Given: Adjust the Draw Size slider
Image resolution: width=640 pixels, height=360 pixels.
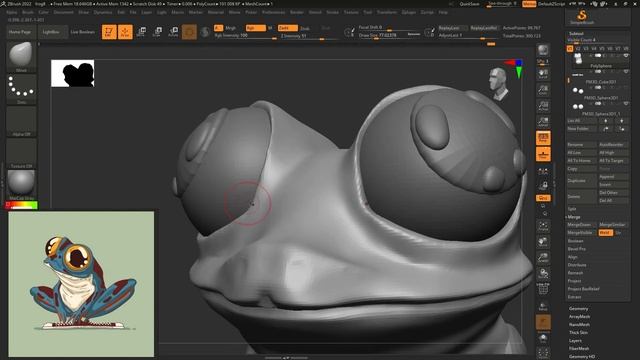Looking at the screenshot, I should [390, 36].
